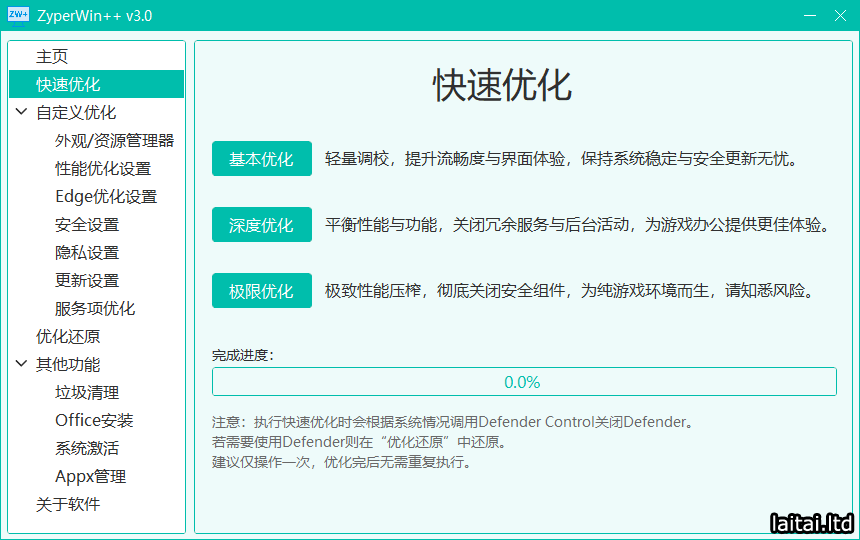Run 基本优化 button
The width and height of the screenshot is (860, 540).
[262, 159]
